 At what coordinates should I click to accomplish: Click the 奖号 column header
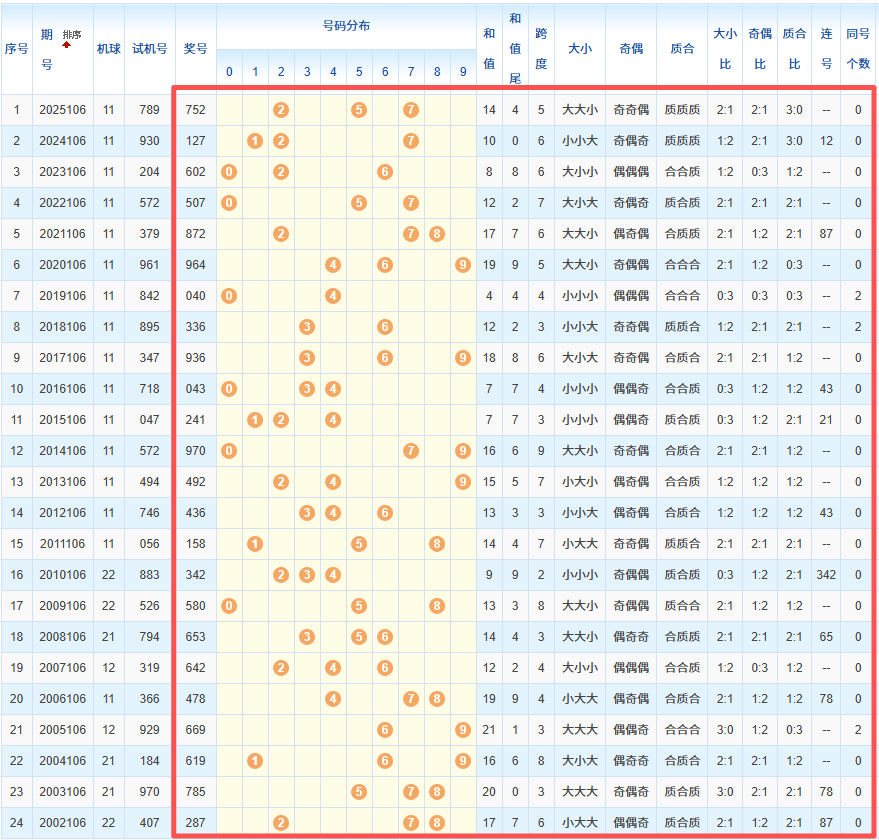pyautogui.click(x=196, y=48)
